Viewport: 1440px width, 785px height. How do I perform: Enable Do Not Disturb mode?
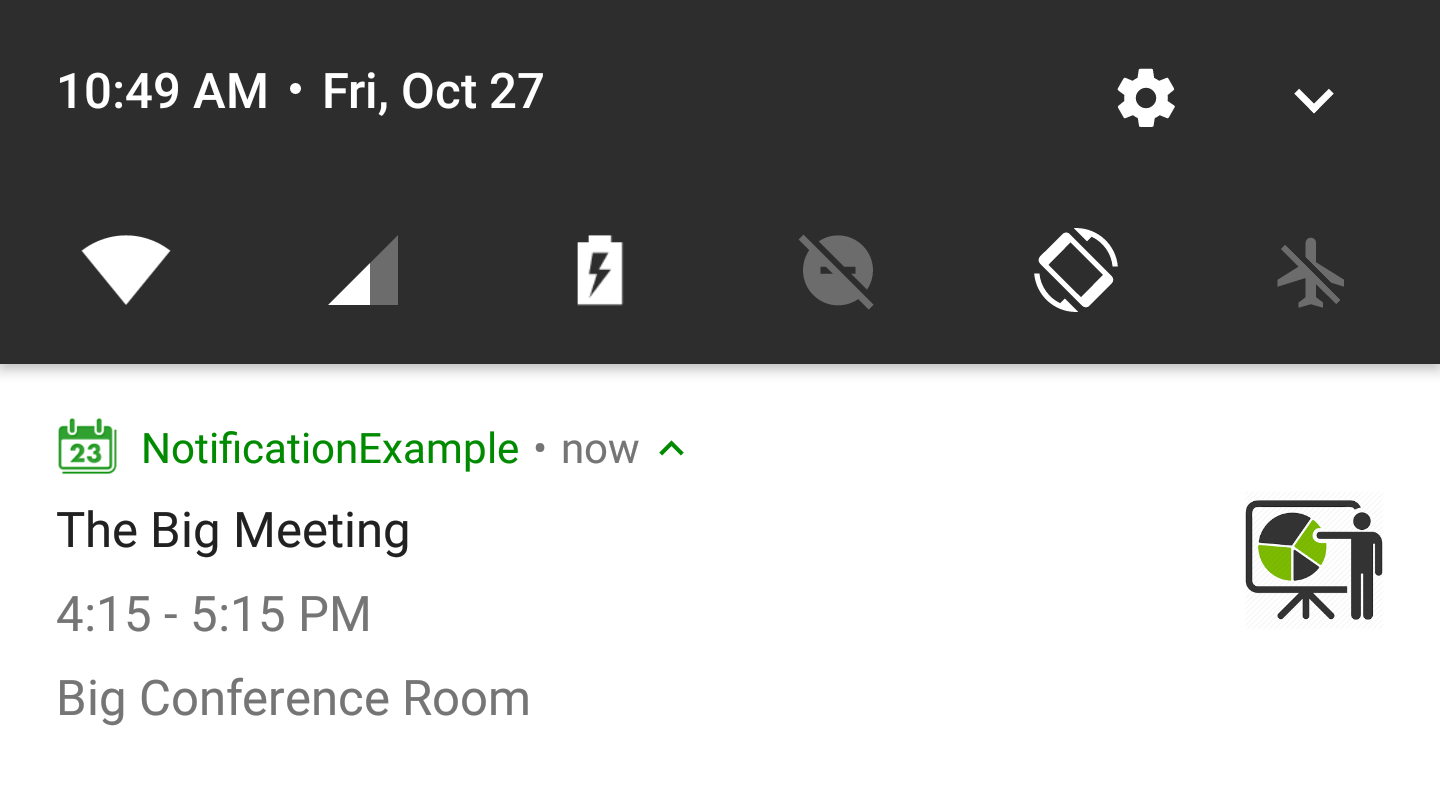click(x=837, y=270)
